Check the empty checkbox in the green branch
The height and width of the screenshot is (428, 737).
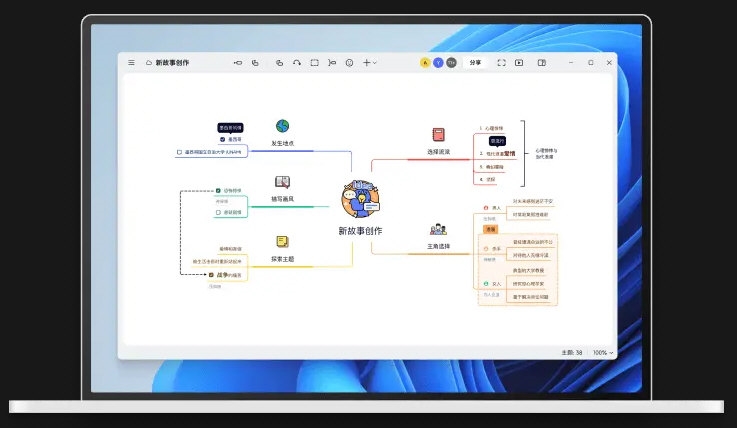tap(218, 212)
